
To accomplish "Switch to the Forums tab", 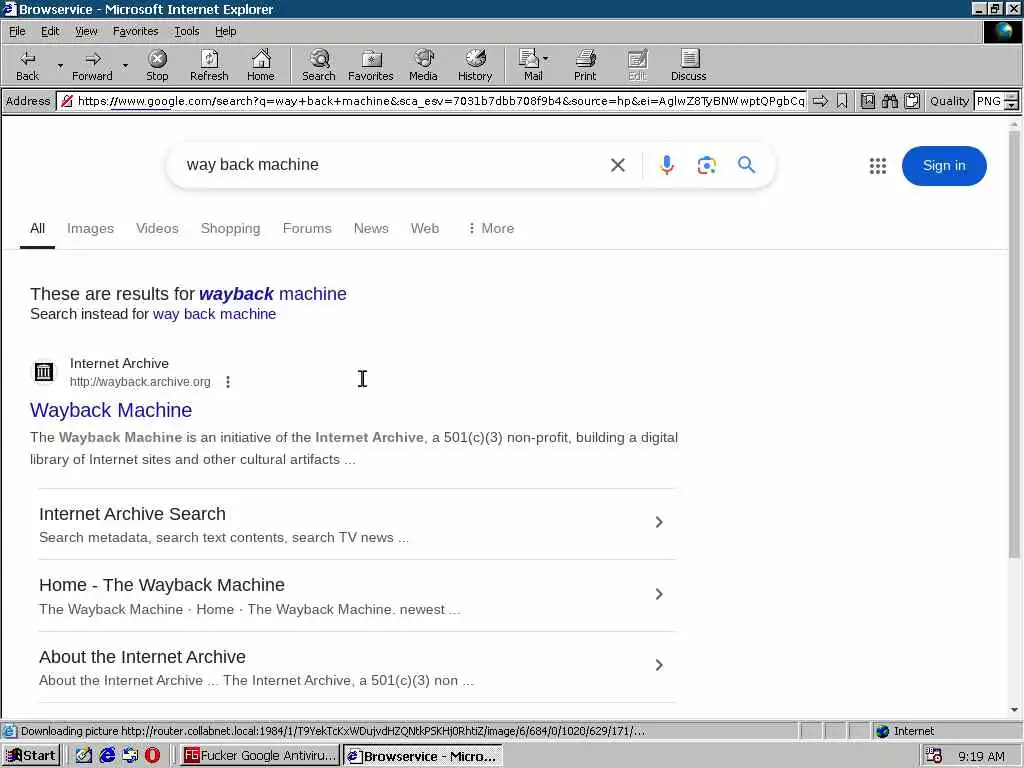I will [307, 229].
